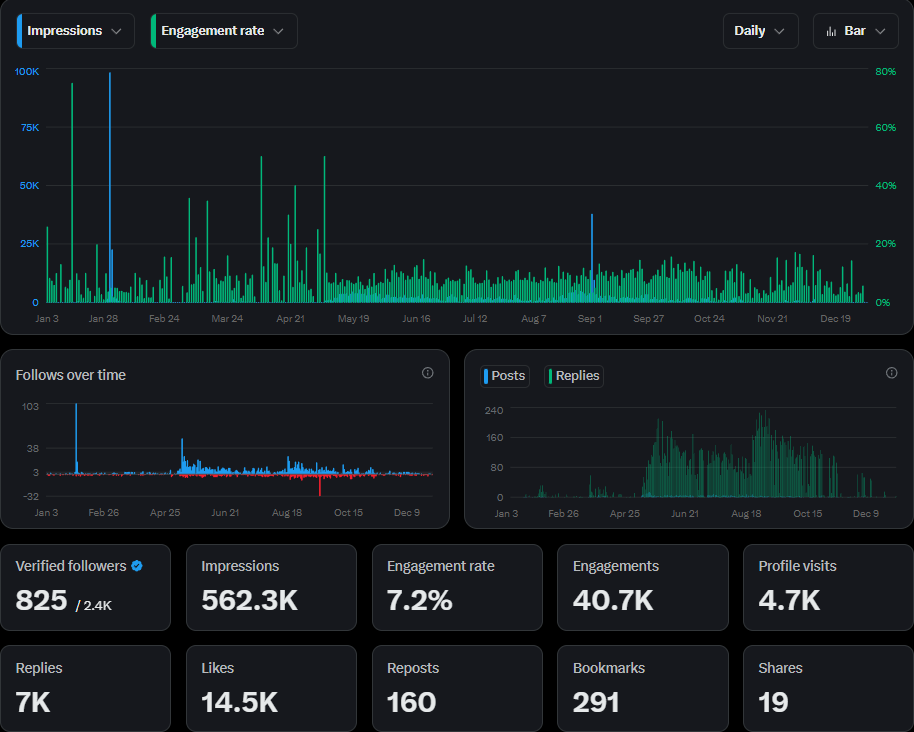Open the Replies card showing 7K
914x732 pixels.
[x=86, y=688]
